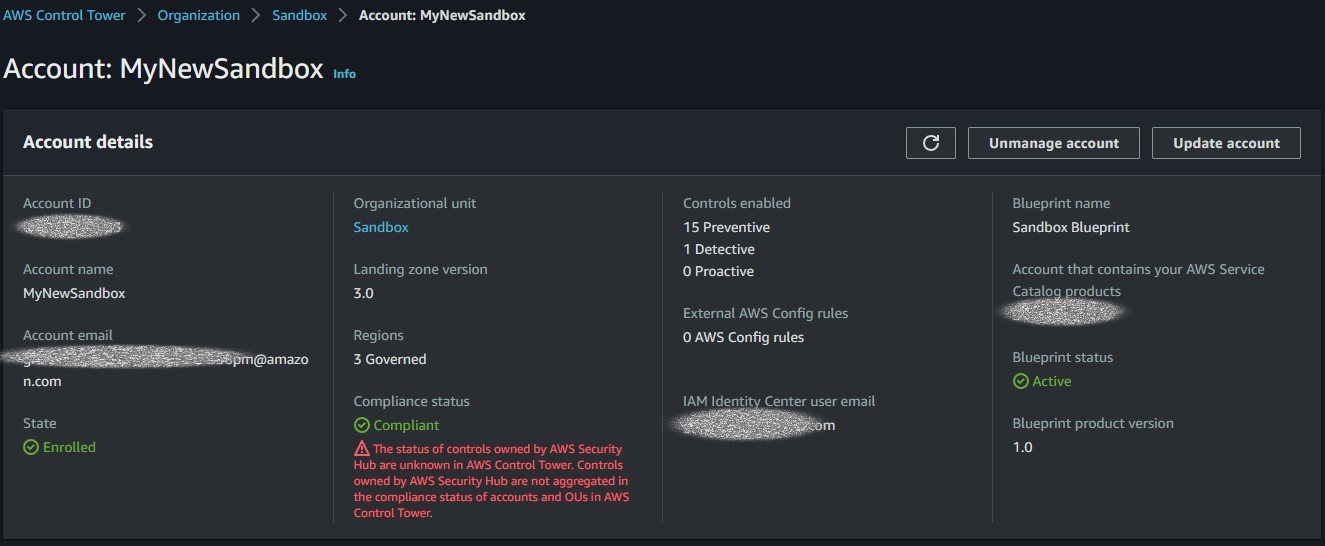Click the red Security Hub warning triangle icon
Screen dimensions: 1325x546
click(361, 449)
